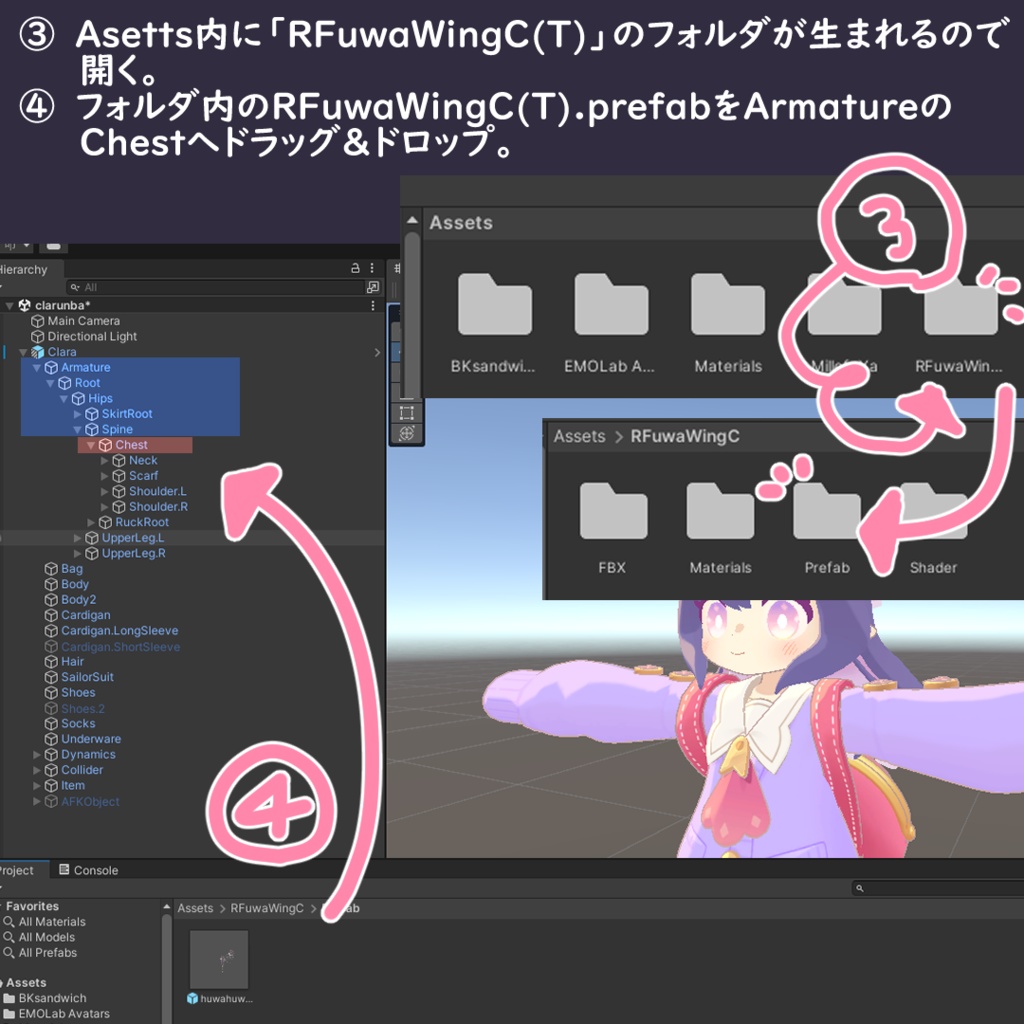Select the Scarf bone

[x=143, y=476]
